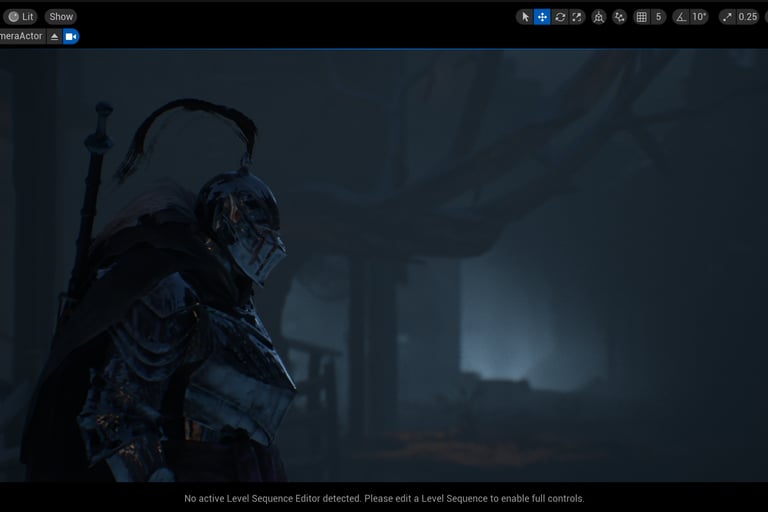Image resolution: width=768 pixels, height=512 pixels.
Task: Toggle the camera view icon
Action: tap(71, 36)
